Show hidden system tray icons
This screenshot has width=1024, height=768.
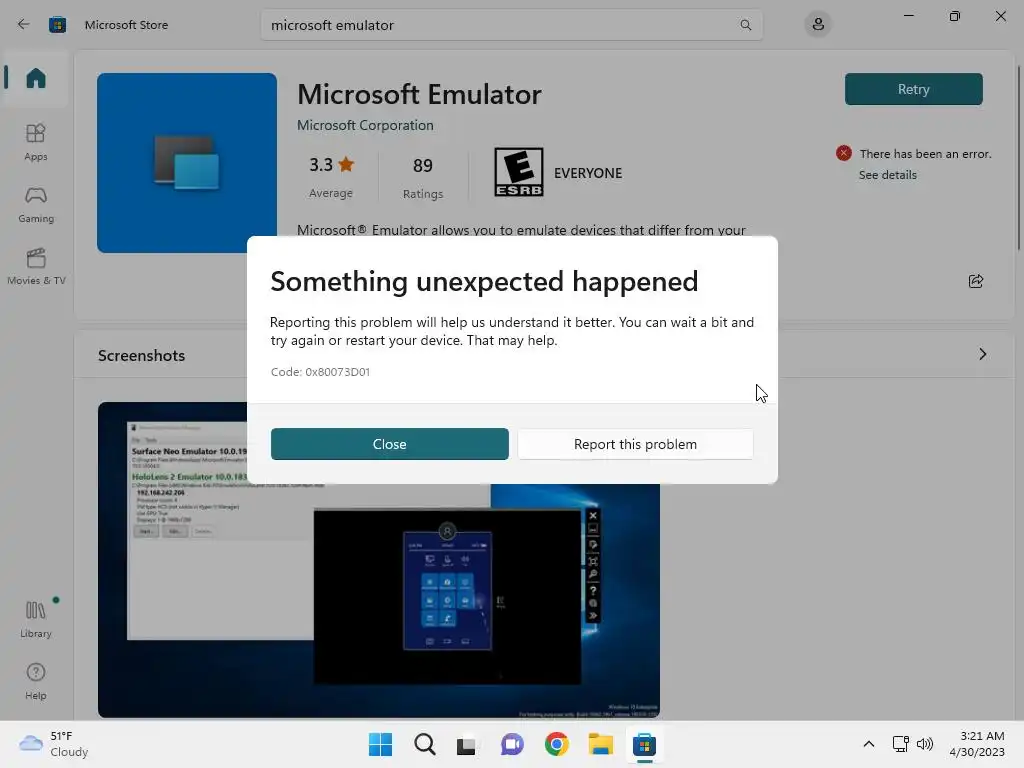[x=869, y=744]
